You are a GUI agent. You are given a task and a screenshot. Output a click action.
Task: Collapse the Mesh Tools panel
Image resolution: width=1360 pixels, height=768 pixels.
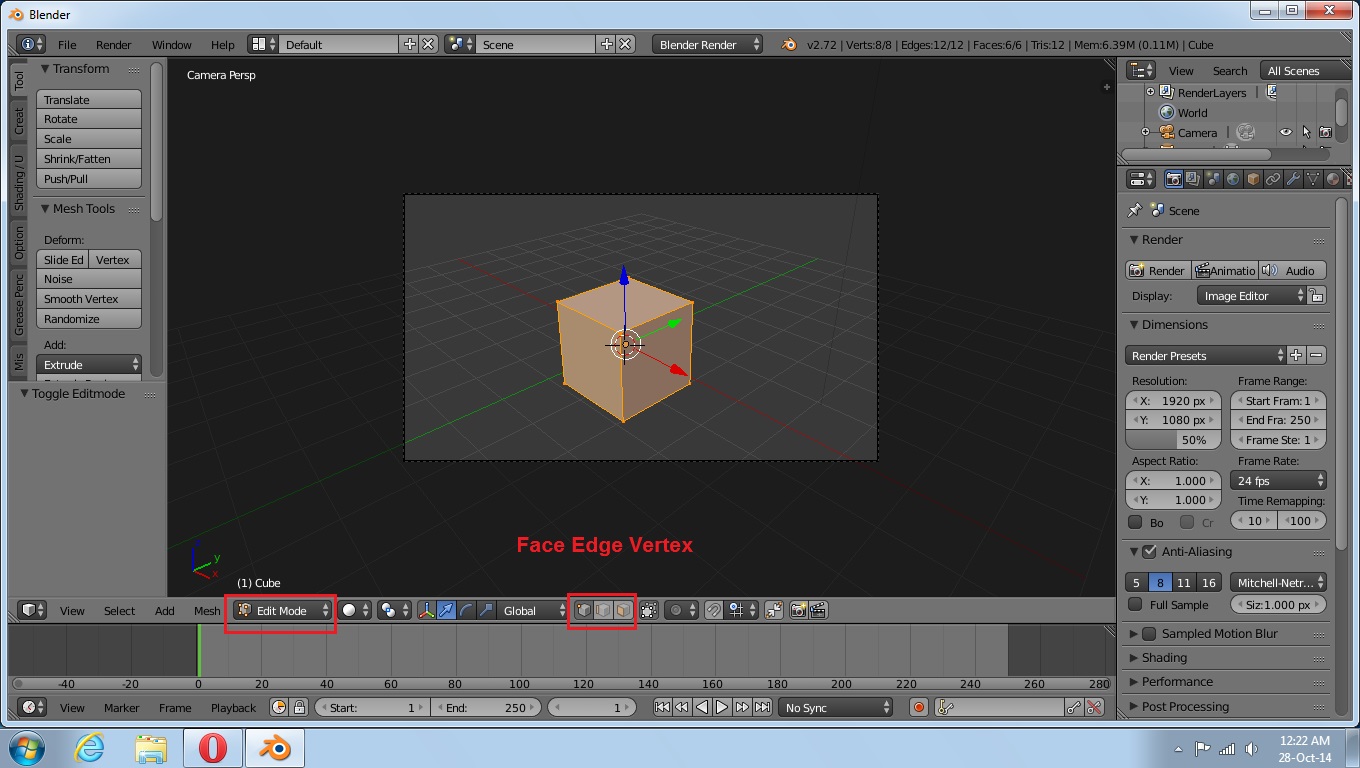pyautogui.click(x=45, y=209)
